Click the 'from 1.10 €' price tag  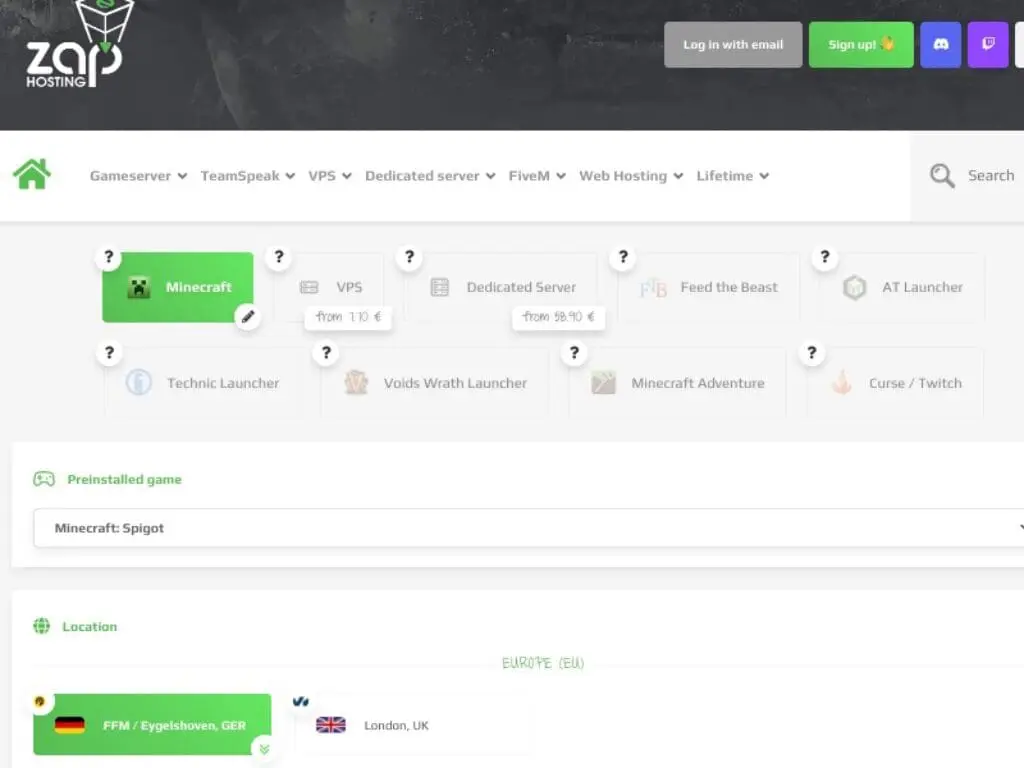pos(348,317)
